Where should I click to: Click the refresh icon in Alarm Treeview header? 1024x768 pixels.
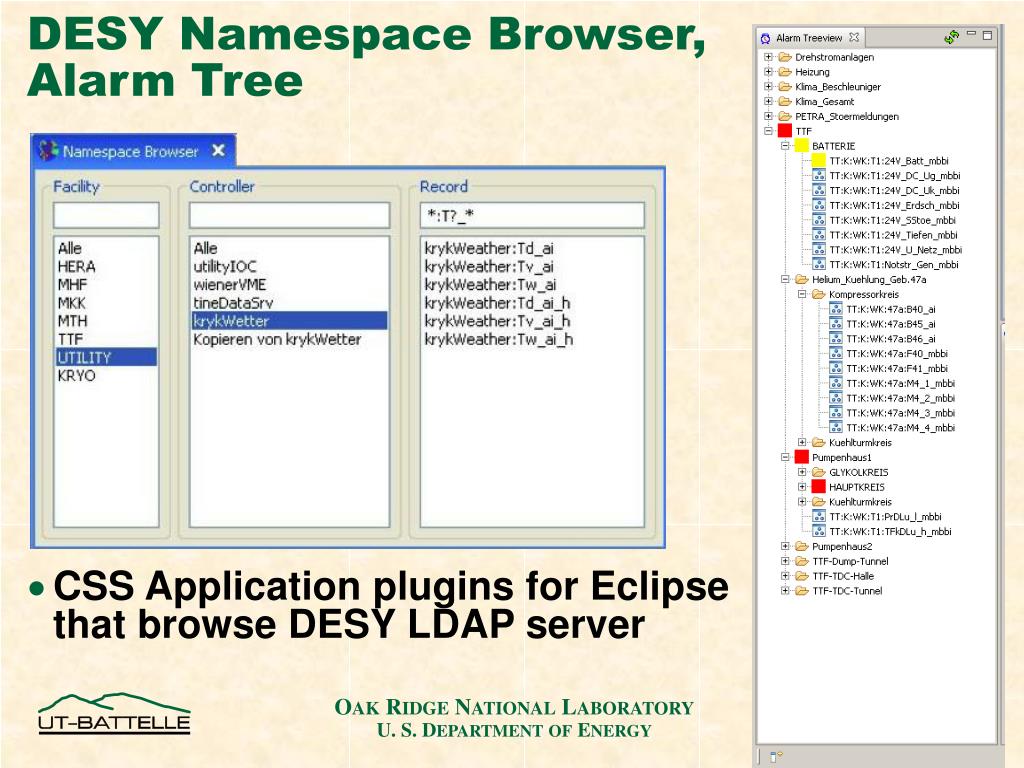pyautogui.click(x=952, y=37)
